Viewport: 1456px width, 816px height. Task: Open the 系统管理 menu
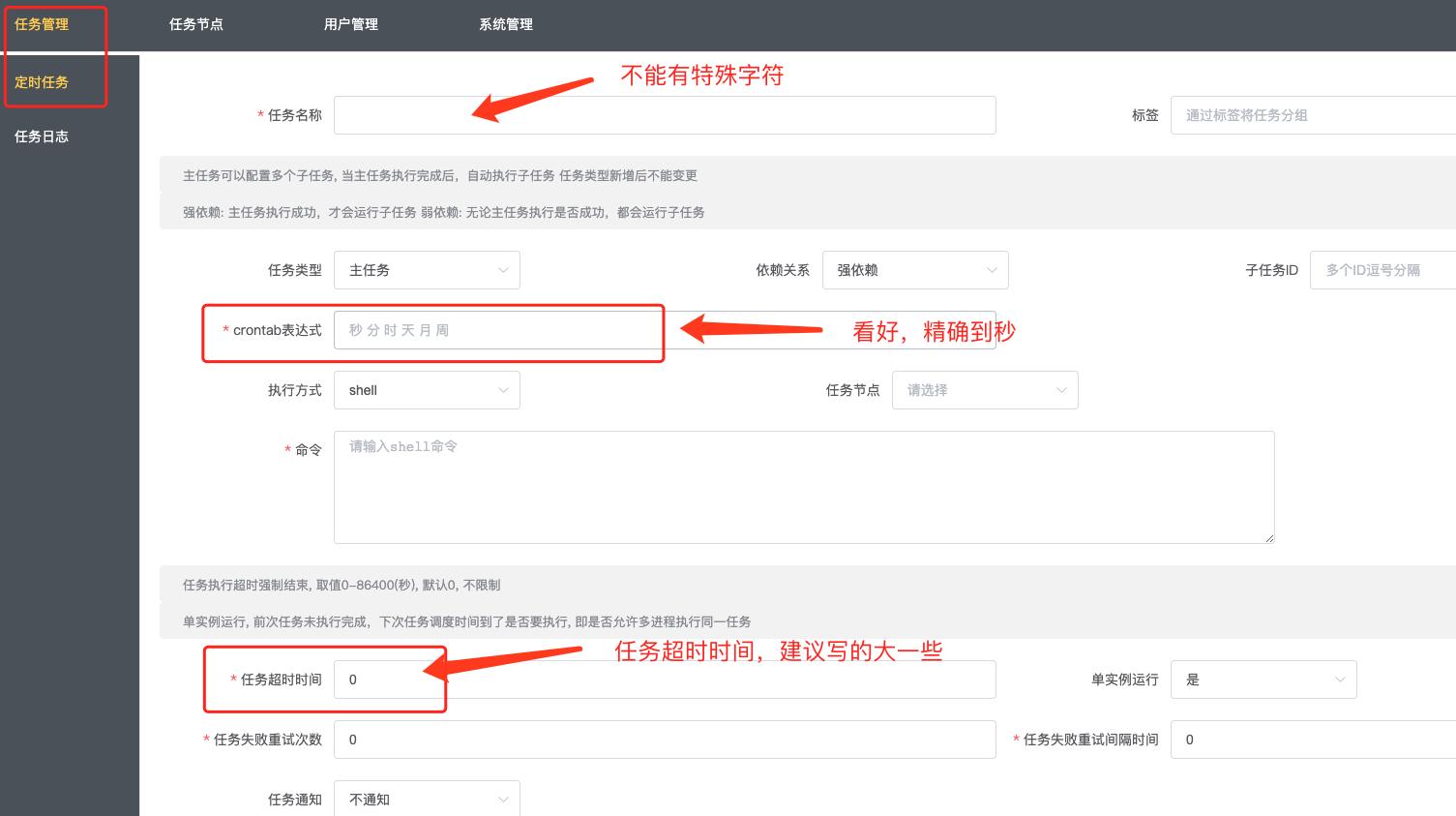(505, 24)
